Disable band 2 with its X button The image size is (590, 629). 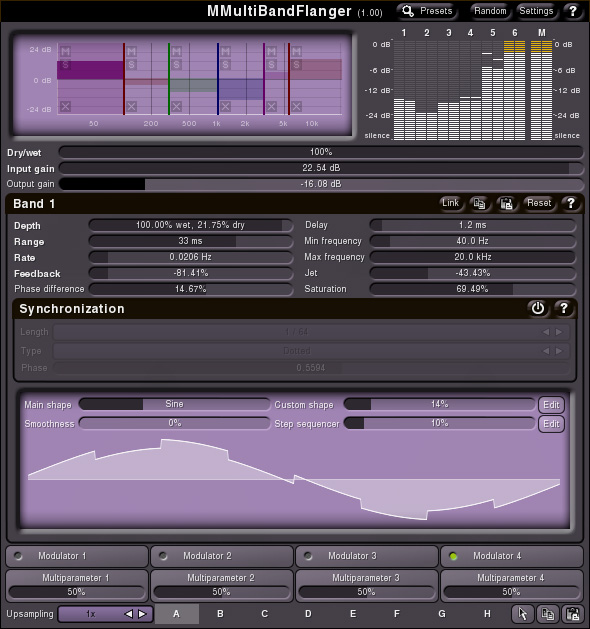coord(131,106)
